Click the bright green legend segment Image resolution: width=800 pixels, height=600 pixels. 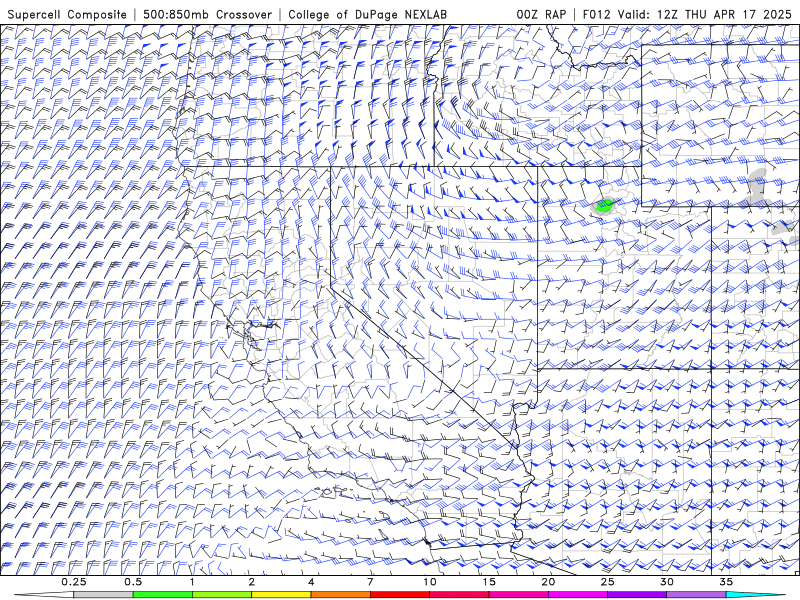[163, 595]
